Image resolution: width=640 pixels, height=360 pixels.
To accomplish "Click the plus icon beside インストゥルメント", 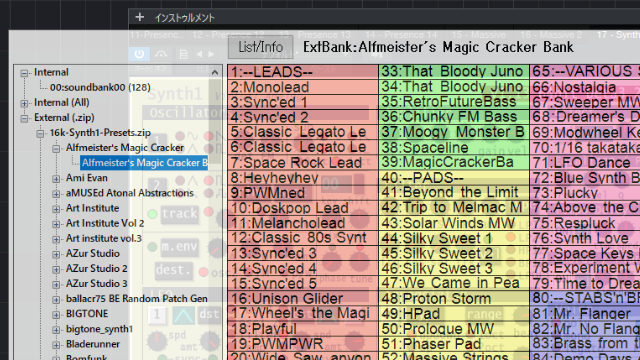I will pyautogui.click(x=140, y=17).
